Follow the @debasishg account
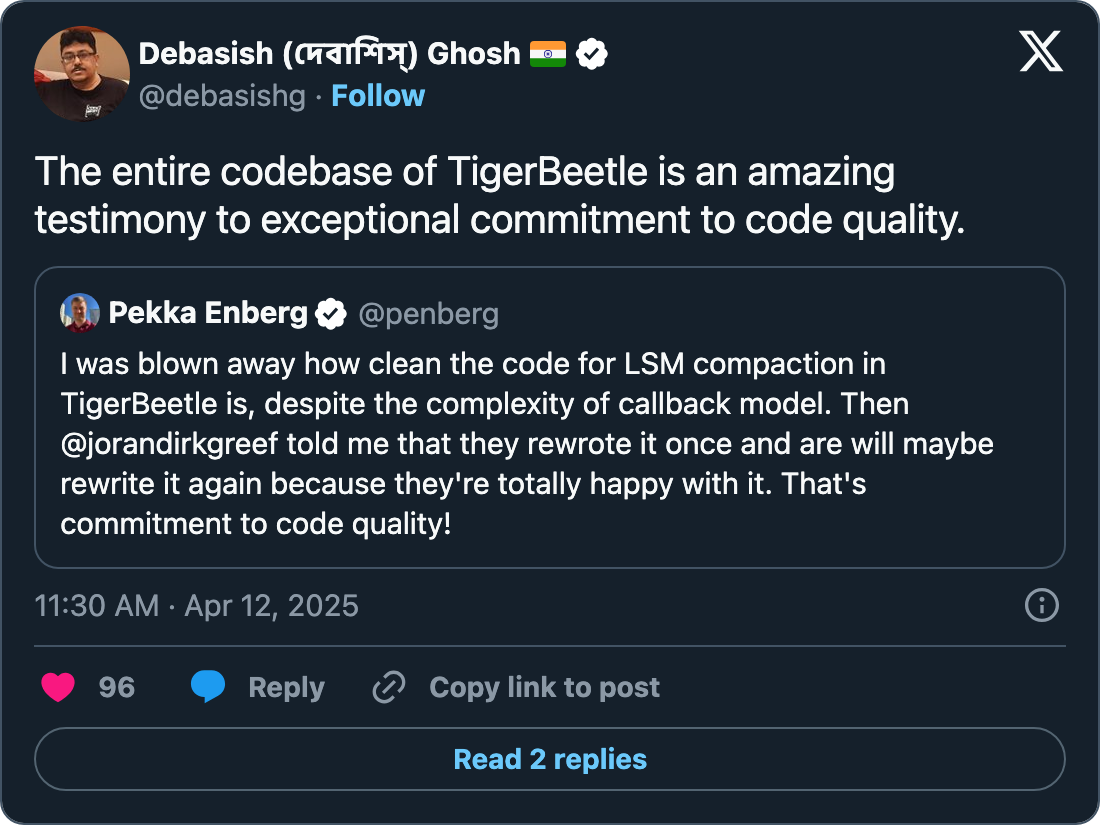The height and width of the screenshot is (825, 1100). (378, 96)
